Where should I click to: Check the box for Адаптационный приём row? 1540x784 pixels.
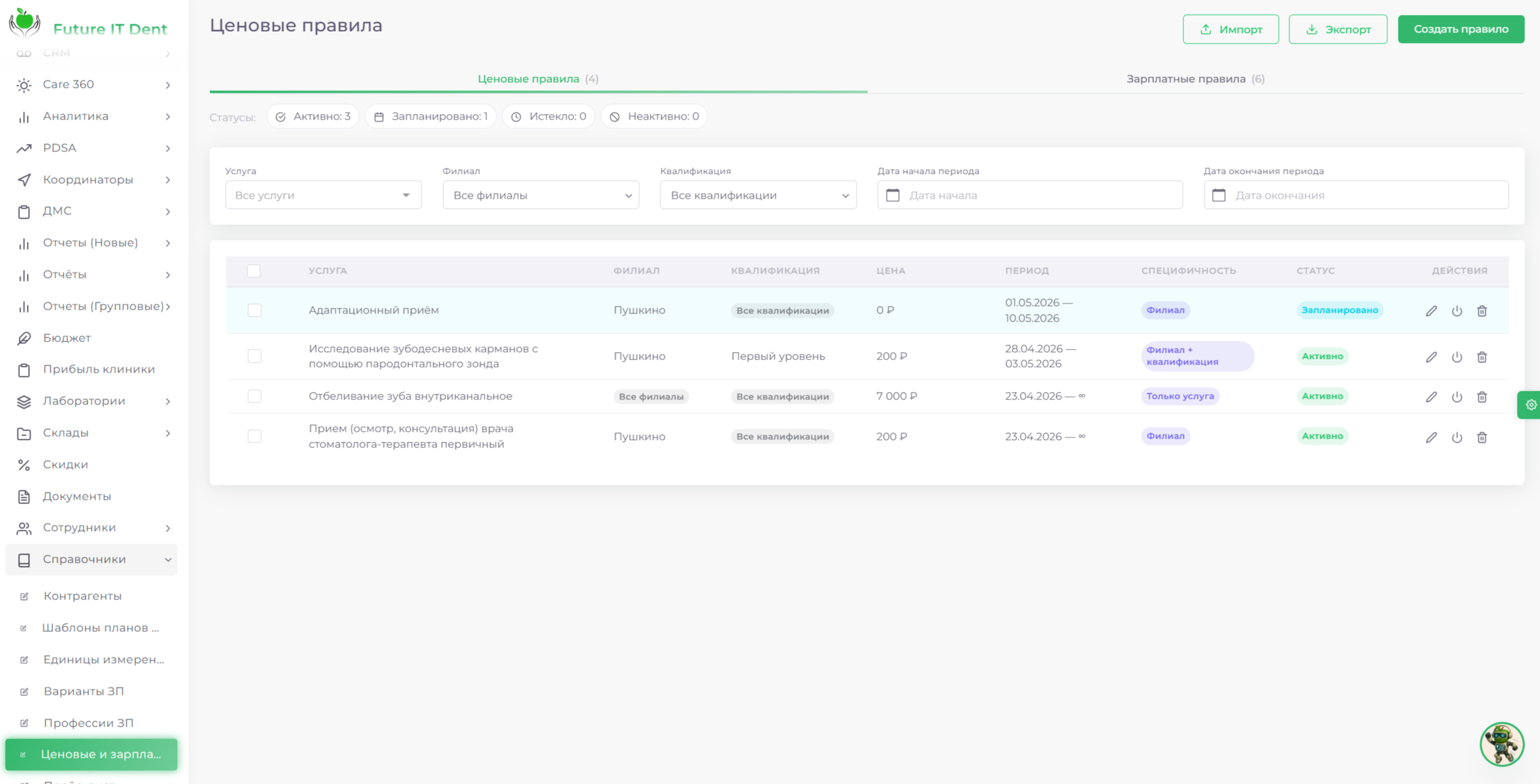point(254,310)
